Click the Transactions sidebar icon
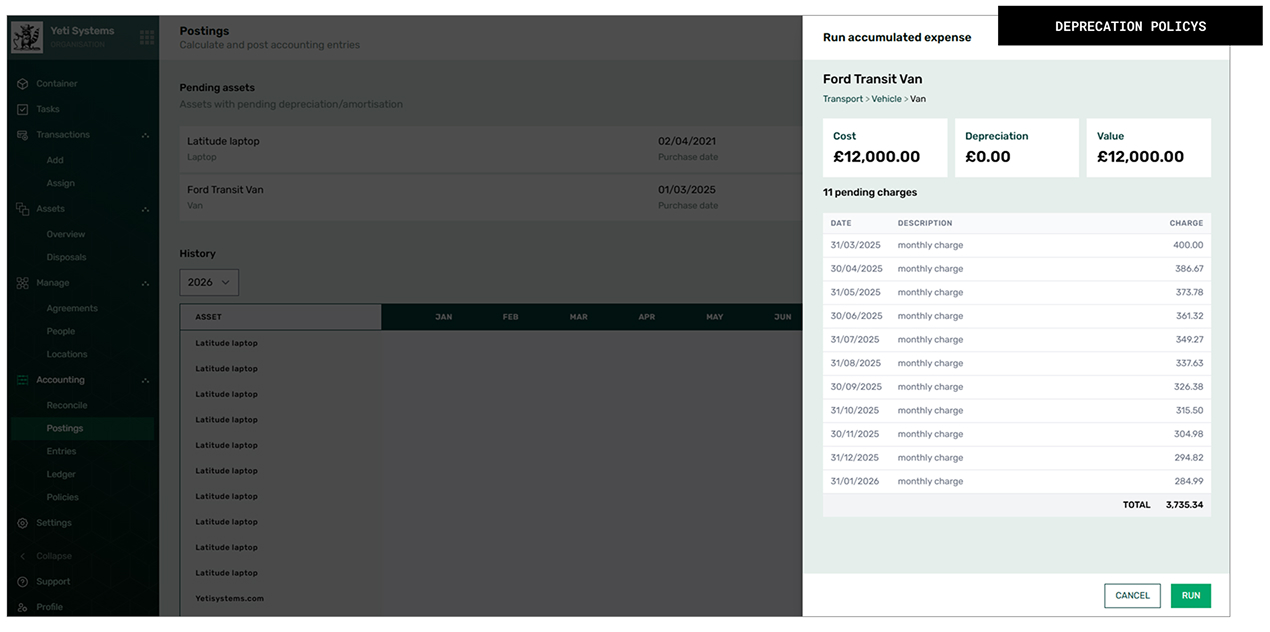The height and width of the screenshot is (632, 1270). [x=21, y=134]
